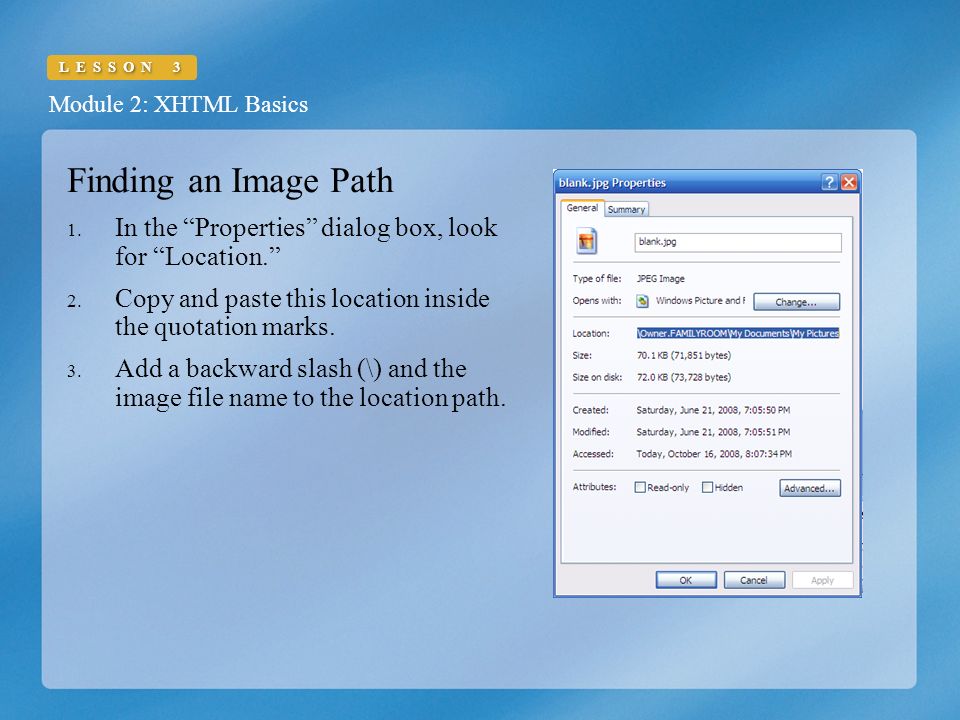Screen dimensions: 960x720
Task: Click the Change... button
Action: point(796,302)
